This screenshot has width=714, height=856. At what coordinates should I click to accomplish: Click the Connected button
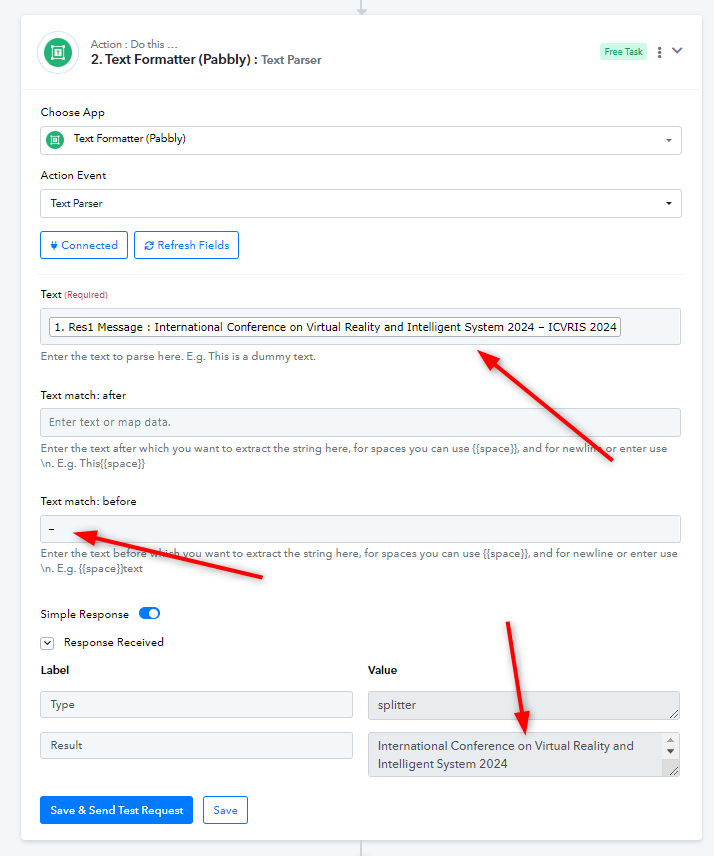point(84,245)
